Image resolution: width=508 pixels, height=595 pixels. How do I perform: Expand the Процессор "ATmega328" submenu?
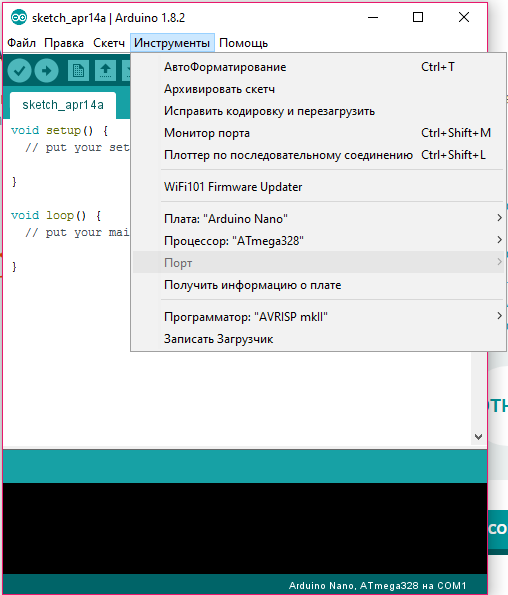[318, 241]
